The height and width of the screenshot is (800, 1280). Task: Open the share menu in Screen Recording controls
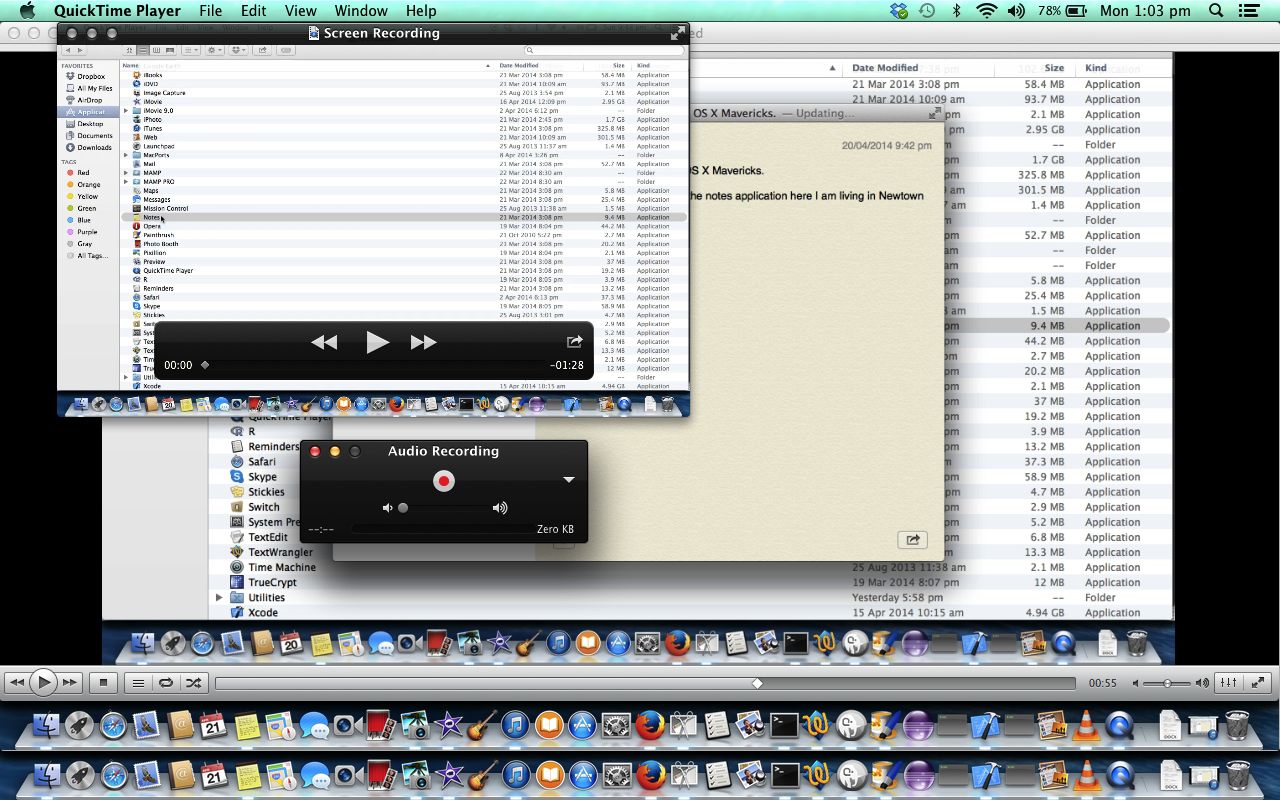575,341
